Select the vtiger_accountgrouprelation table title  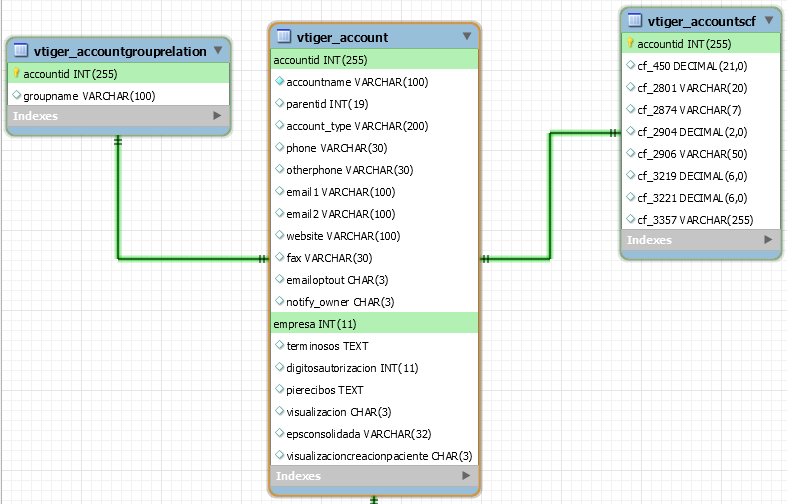120,51
